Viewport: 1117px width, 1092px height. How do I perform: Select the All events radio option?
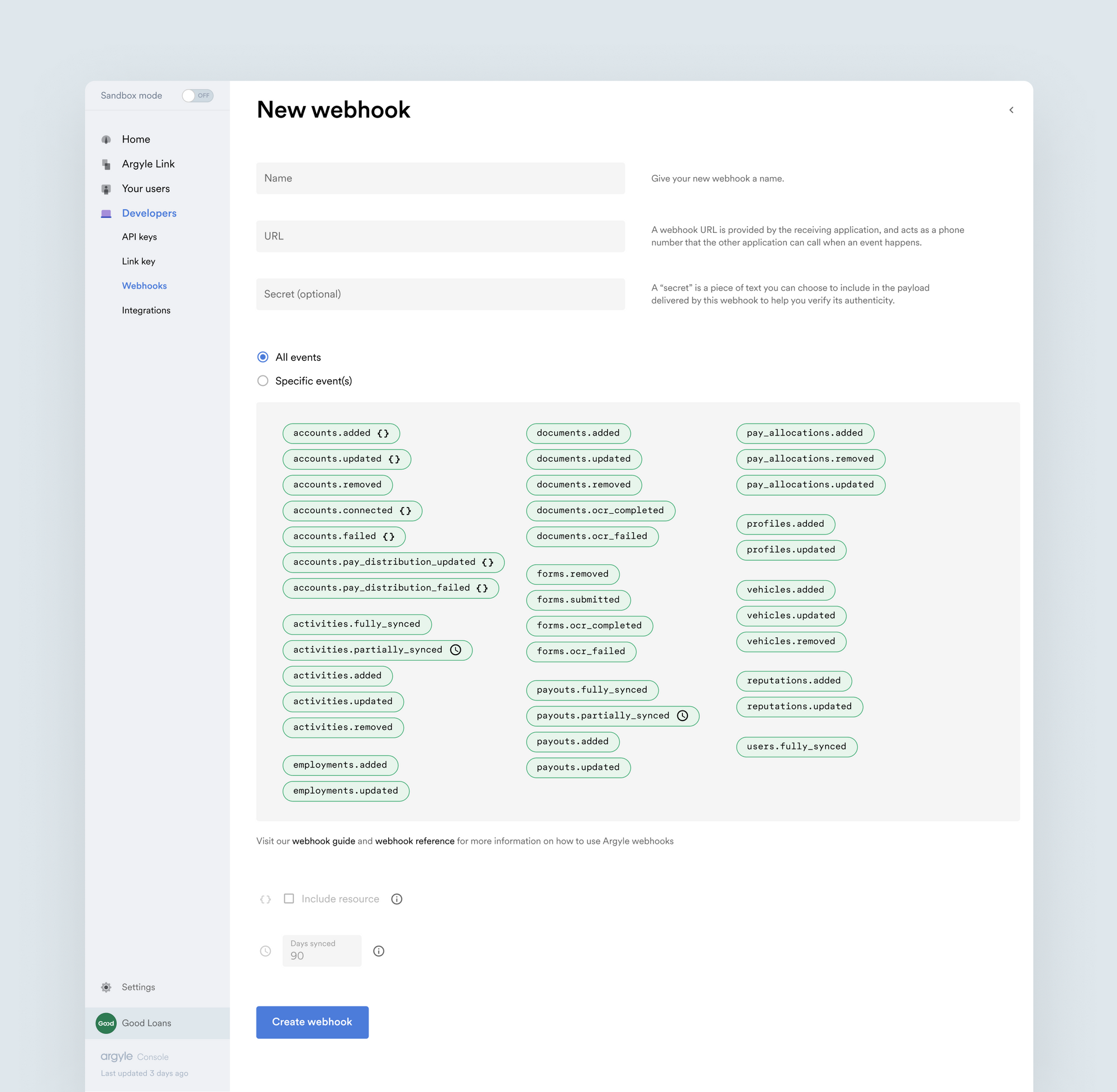262,357
